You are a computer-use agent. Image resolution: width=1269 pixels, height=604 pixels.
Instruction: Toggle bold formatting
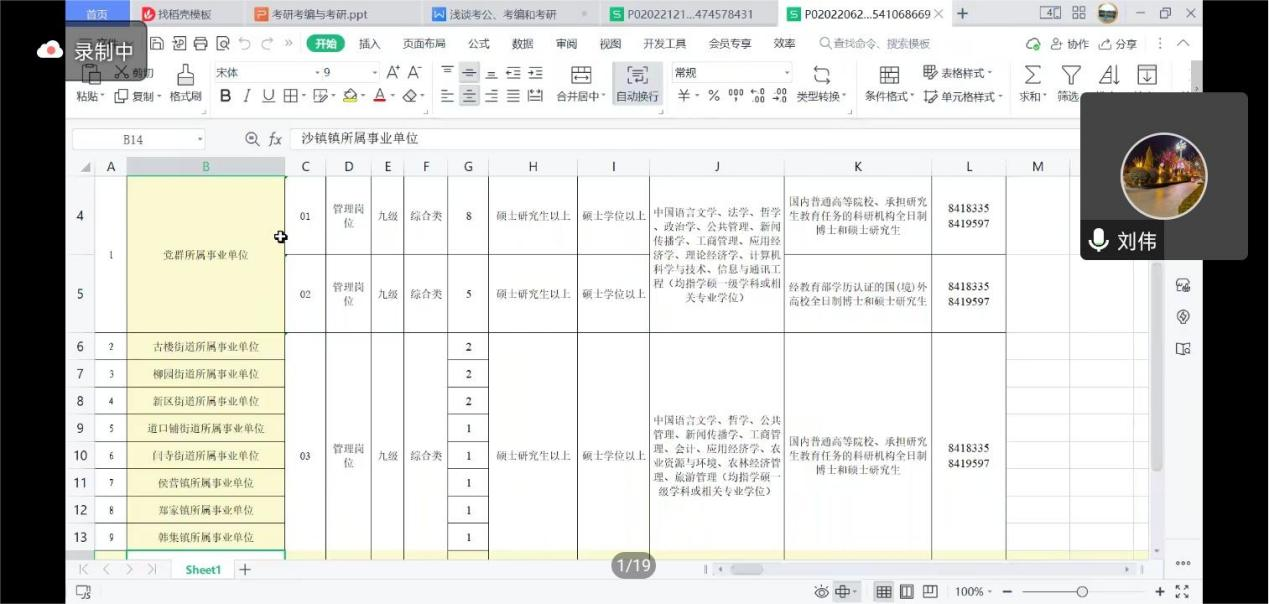pyautogui.click(x=225, y=96)
